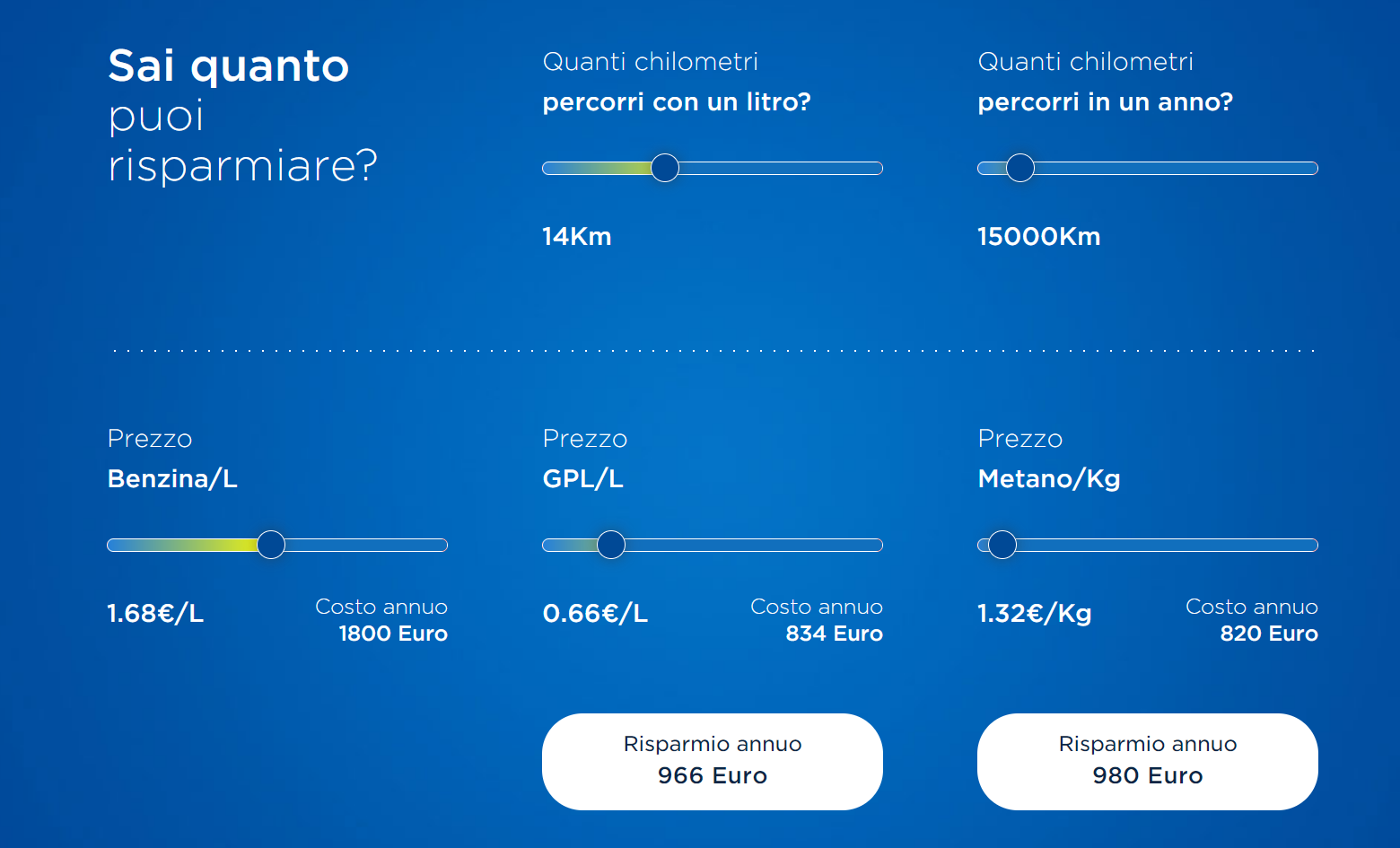Click the yearly kilometers slider handle
The height and width of the screenshot is (848, 1400).
[x=1020, y=168]
